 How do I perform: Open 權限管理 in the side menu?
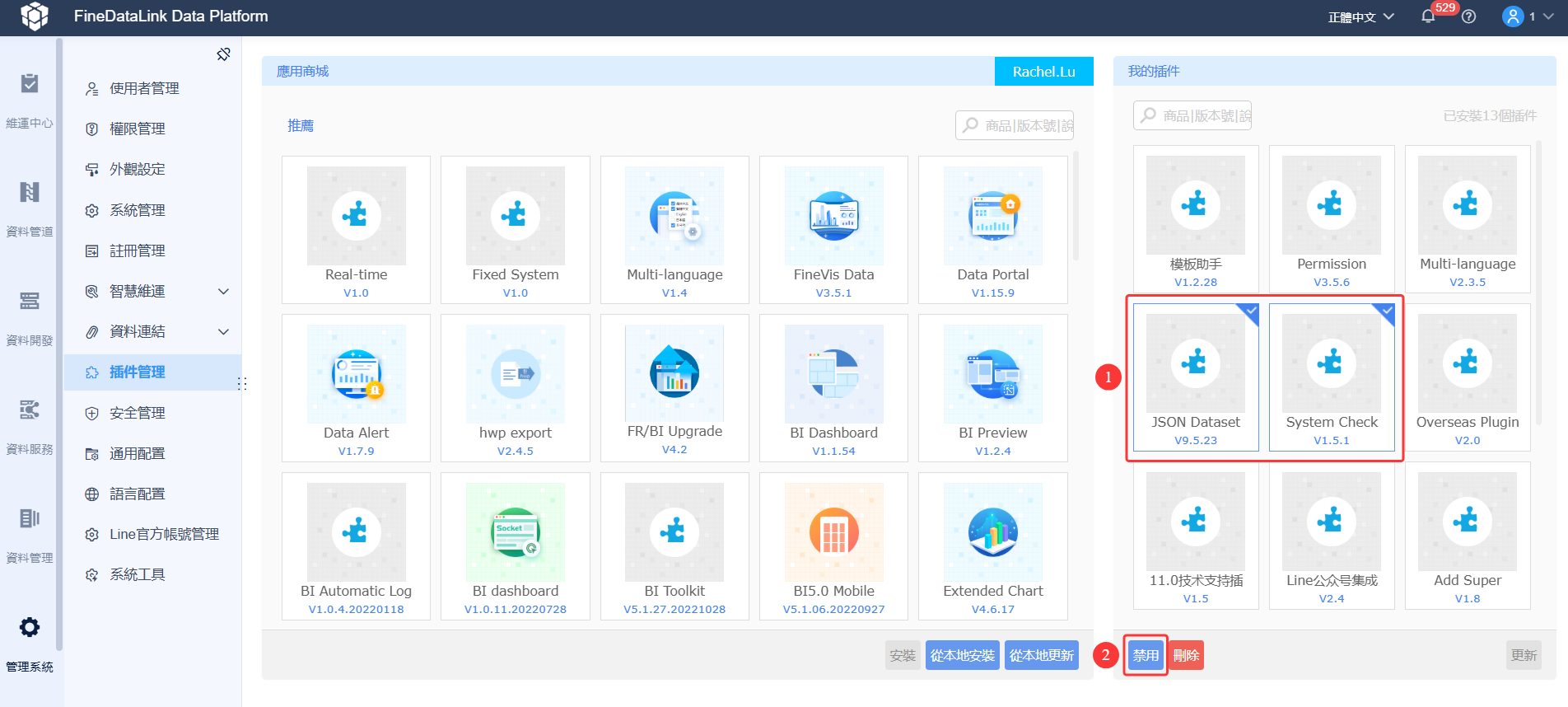pos(153,129)
